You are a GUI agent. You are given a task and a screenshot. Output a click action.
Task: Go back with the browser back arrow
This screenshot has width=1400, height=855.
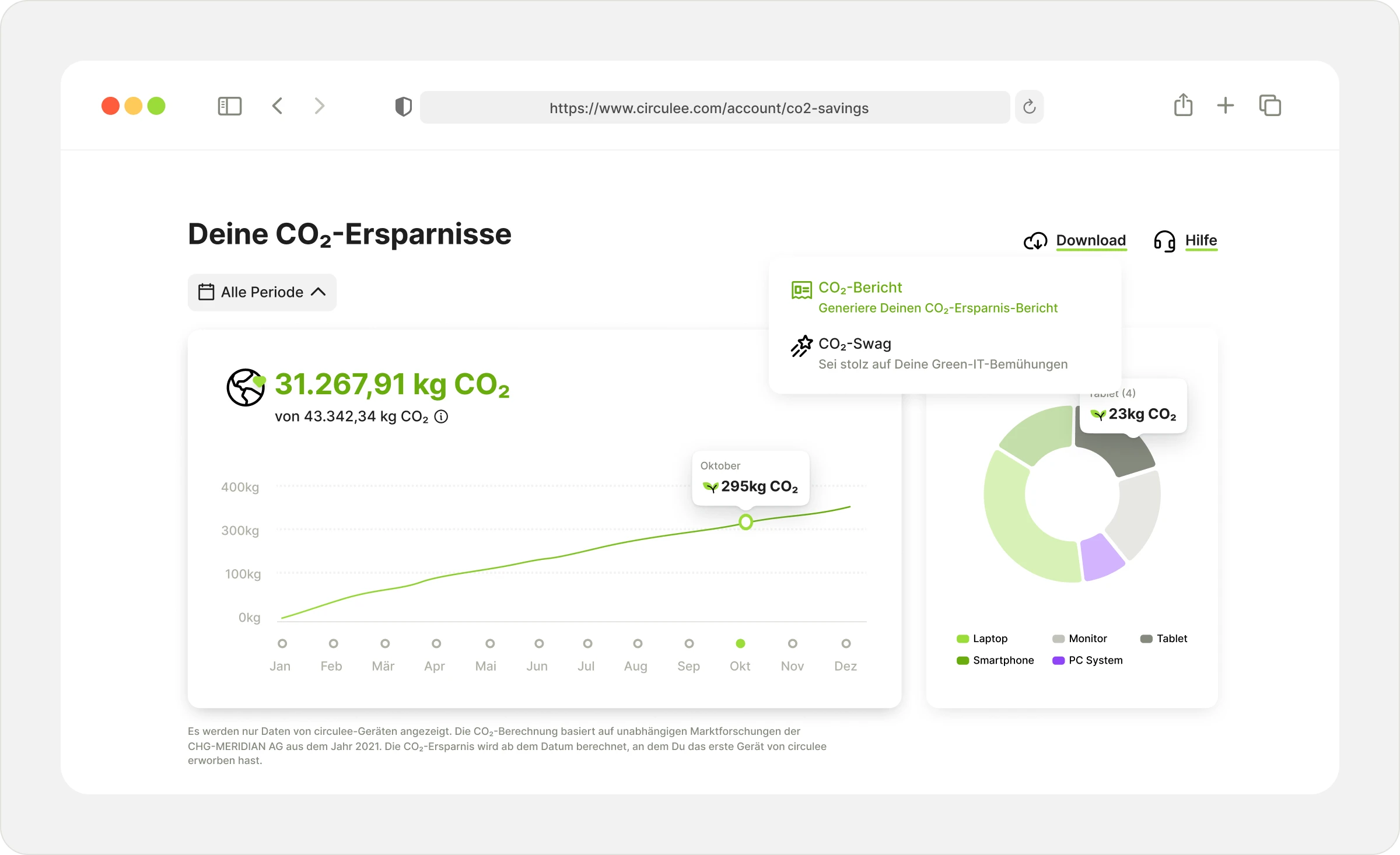point(278,106)
